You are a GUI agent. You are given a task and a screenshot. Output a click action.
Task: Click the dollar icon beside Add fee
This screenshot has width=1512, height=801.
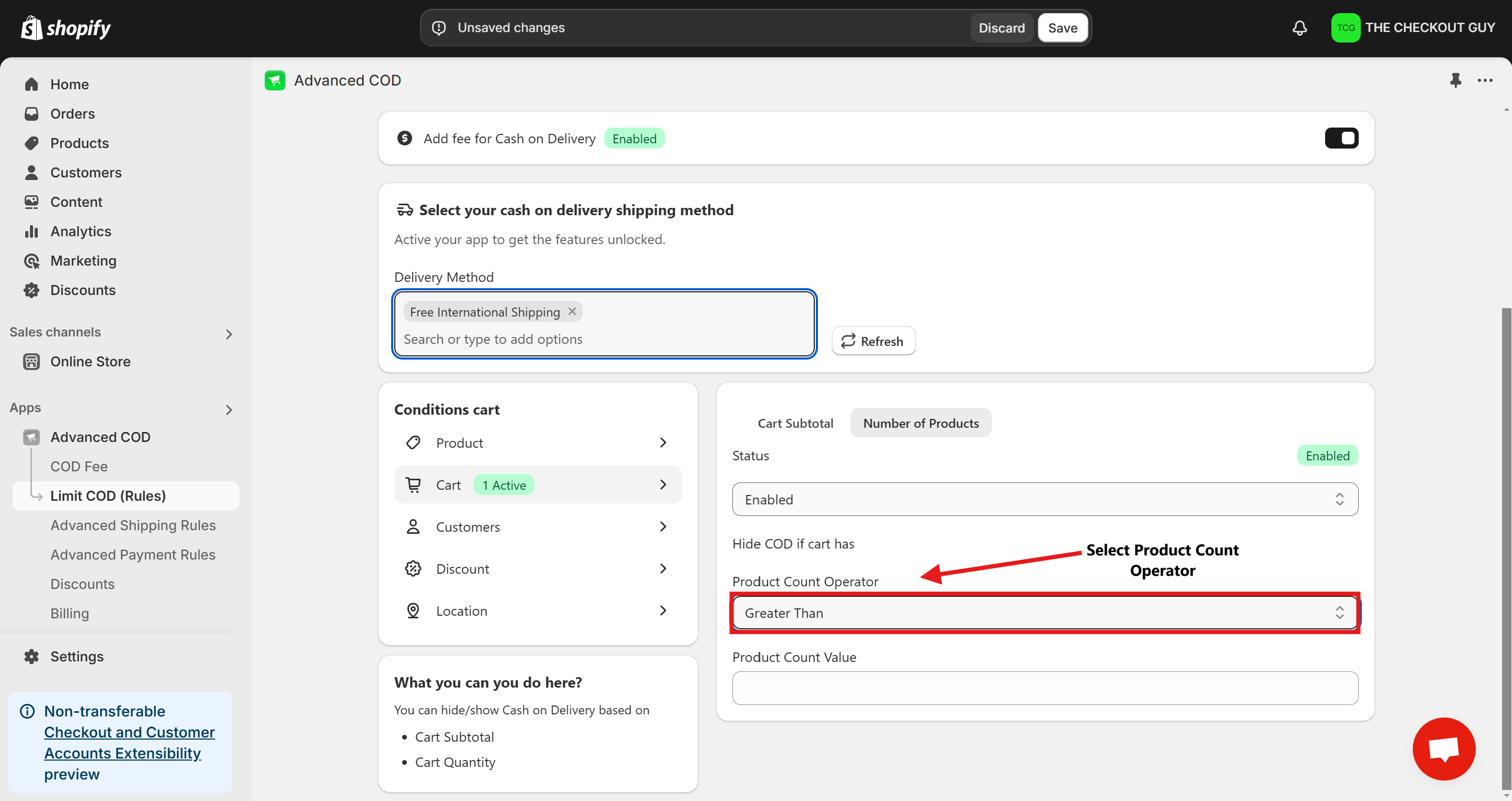tap(404, 139)
